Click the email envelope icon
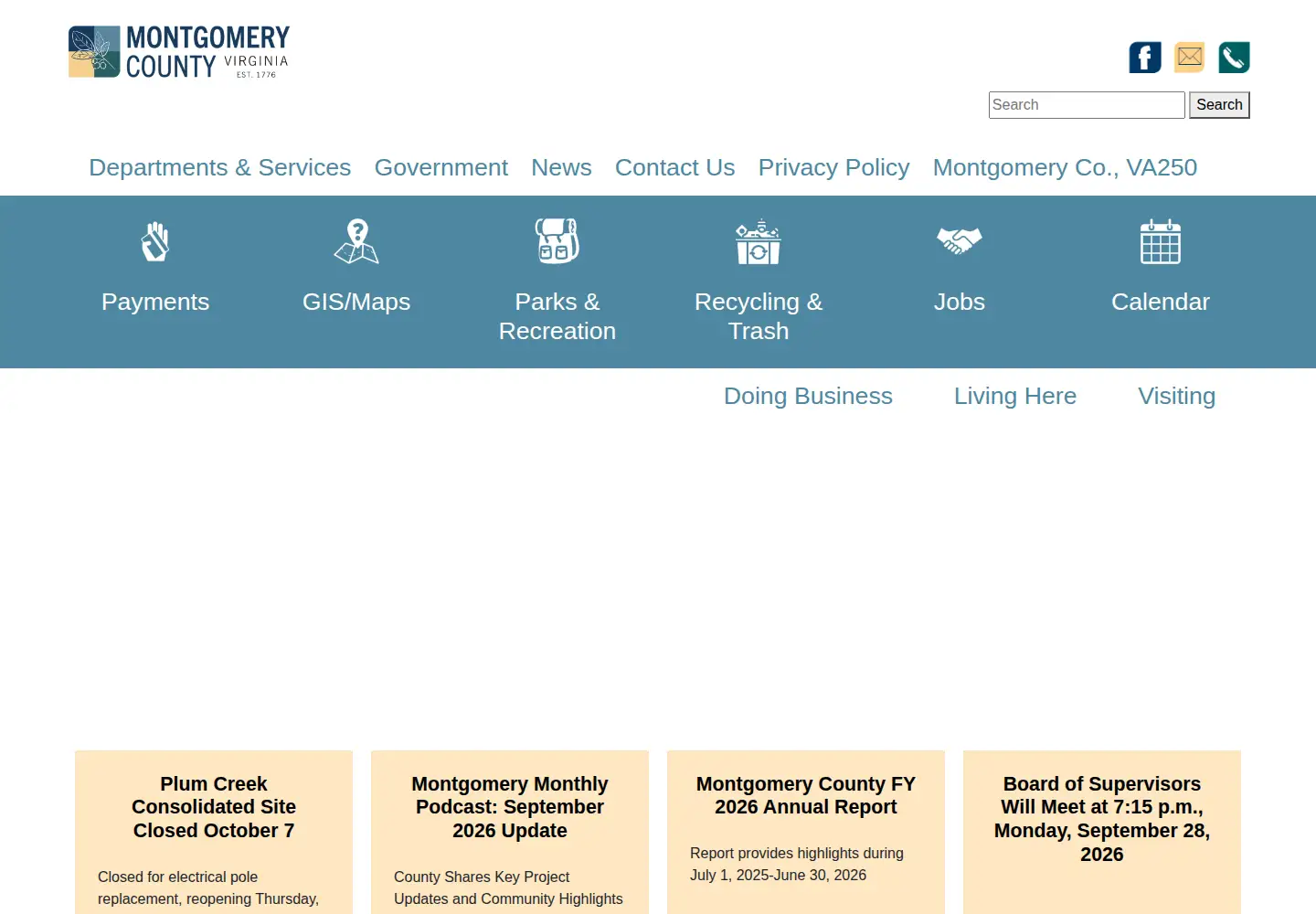Screen dimensions: 1316x914 tap(1190, 58)
